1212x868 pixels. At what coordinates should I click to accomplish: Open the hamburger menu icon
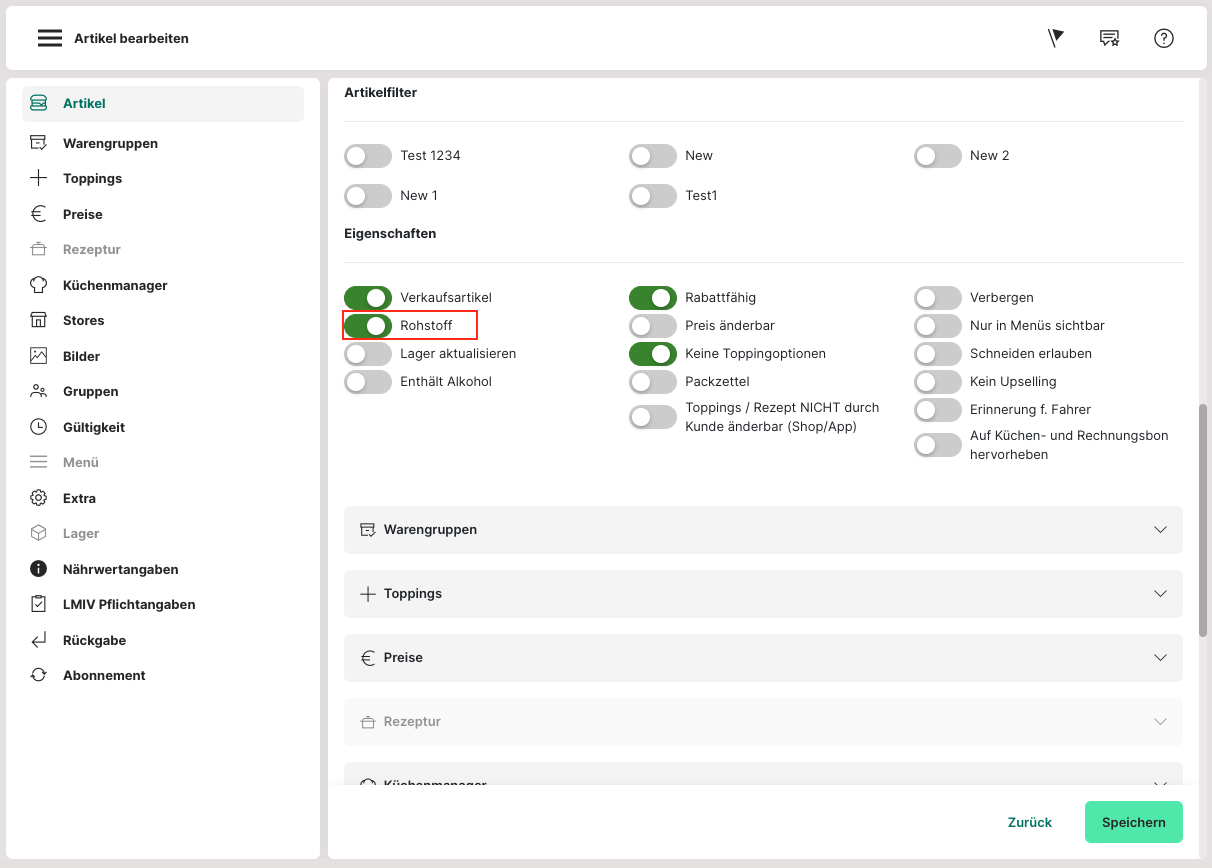pos(50,38)
